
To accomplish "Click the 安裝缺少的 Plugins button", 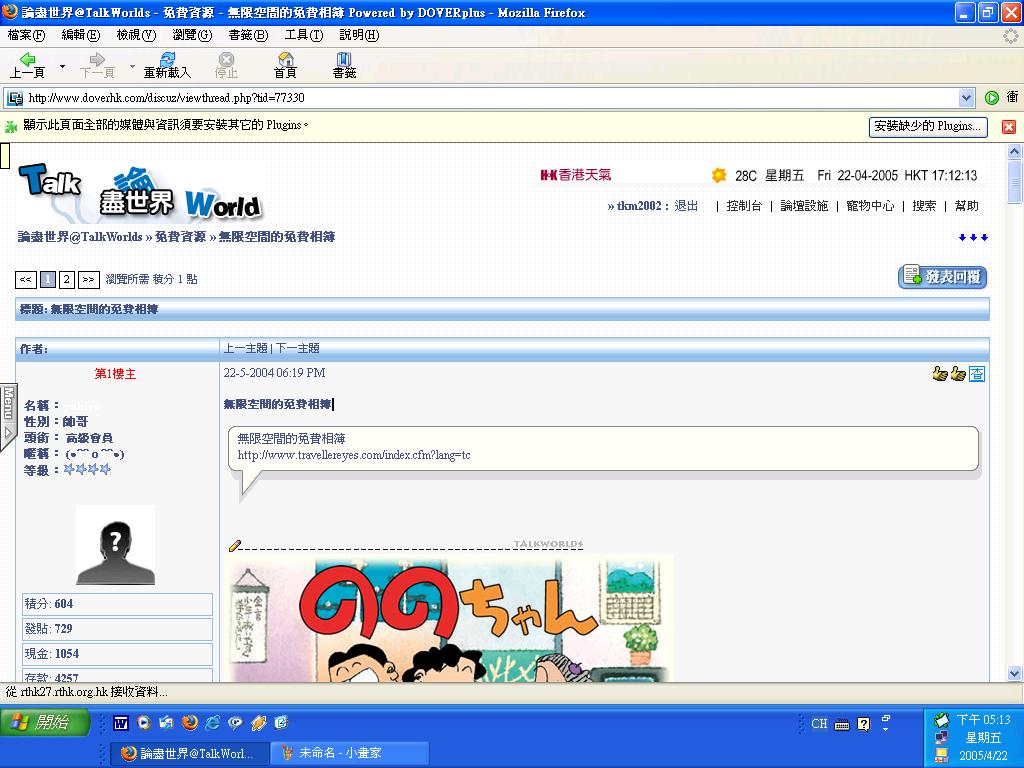I will [927, 127].
